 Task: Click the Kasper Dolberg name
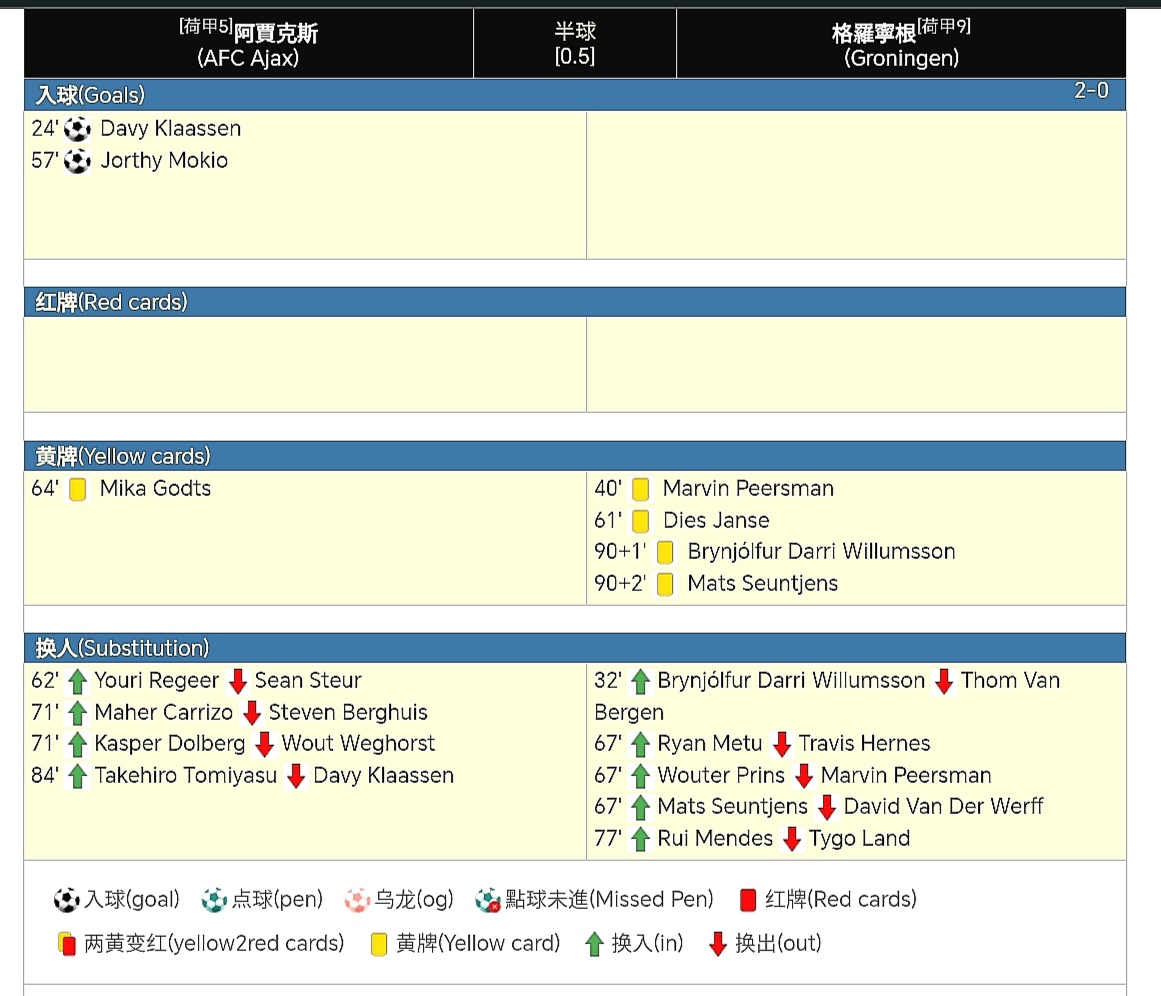click(170, 743)
